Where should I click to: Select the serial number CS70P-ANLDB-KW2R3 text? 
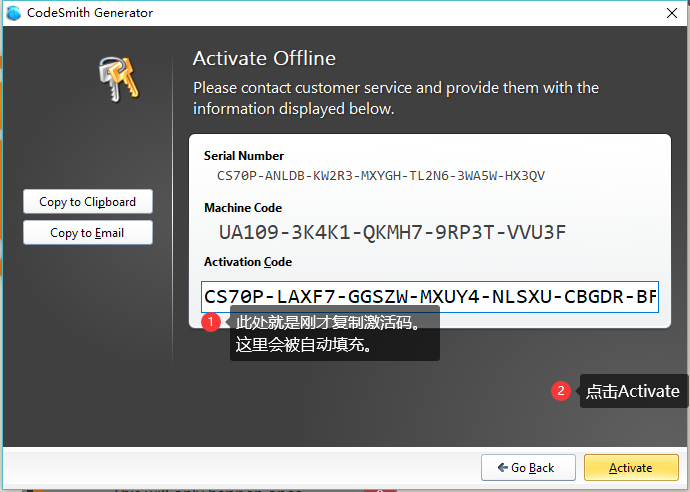[381, 176]
